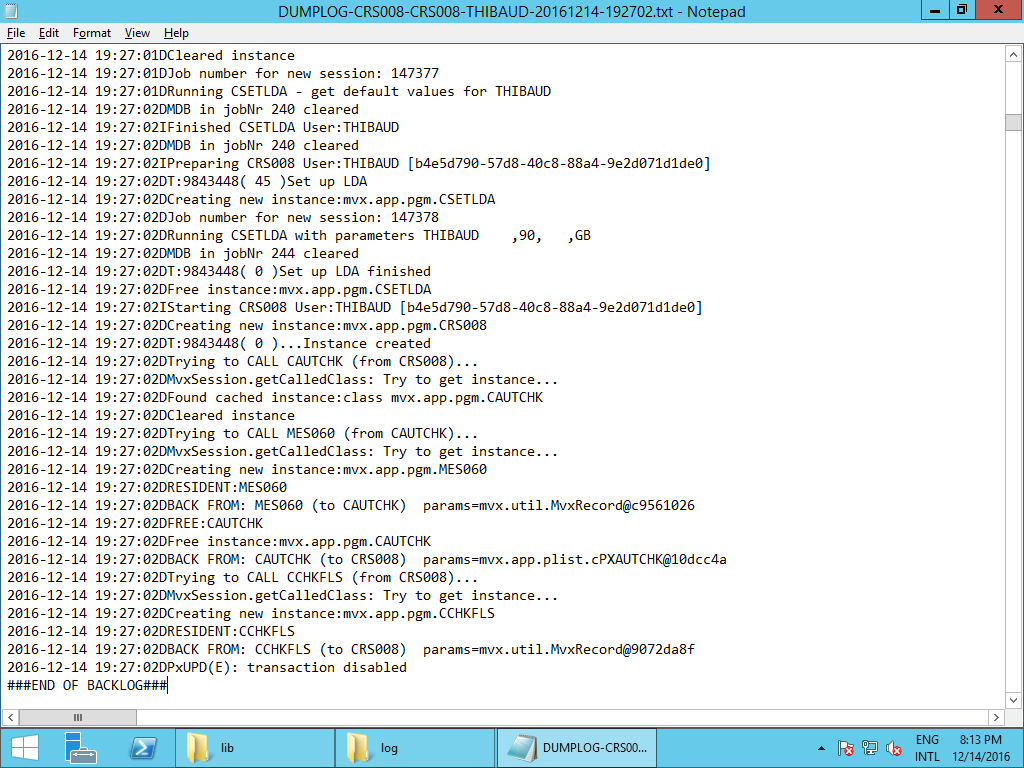
Task: Switch to the log folder window
Action: (x=414, y=748)
